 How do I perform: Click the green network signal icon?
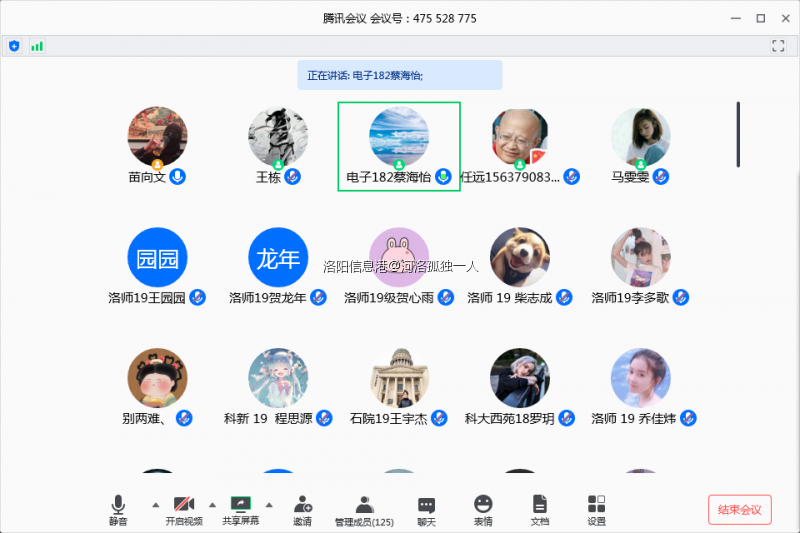point(37,46)
